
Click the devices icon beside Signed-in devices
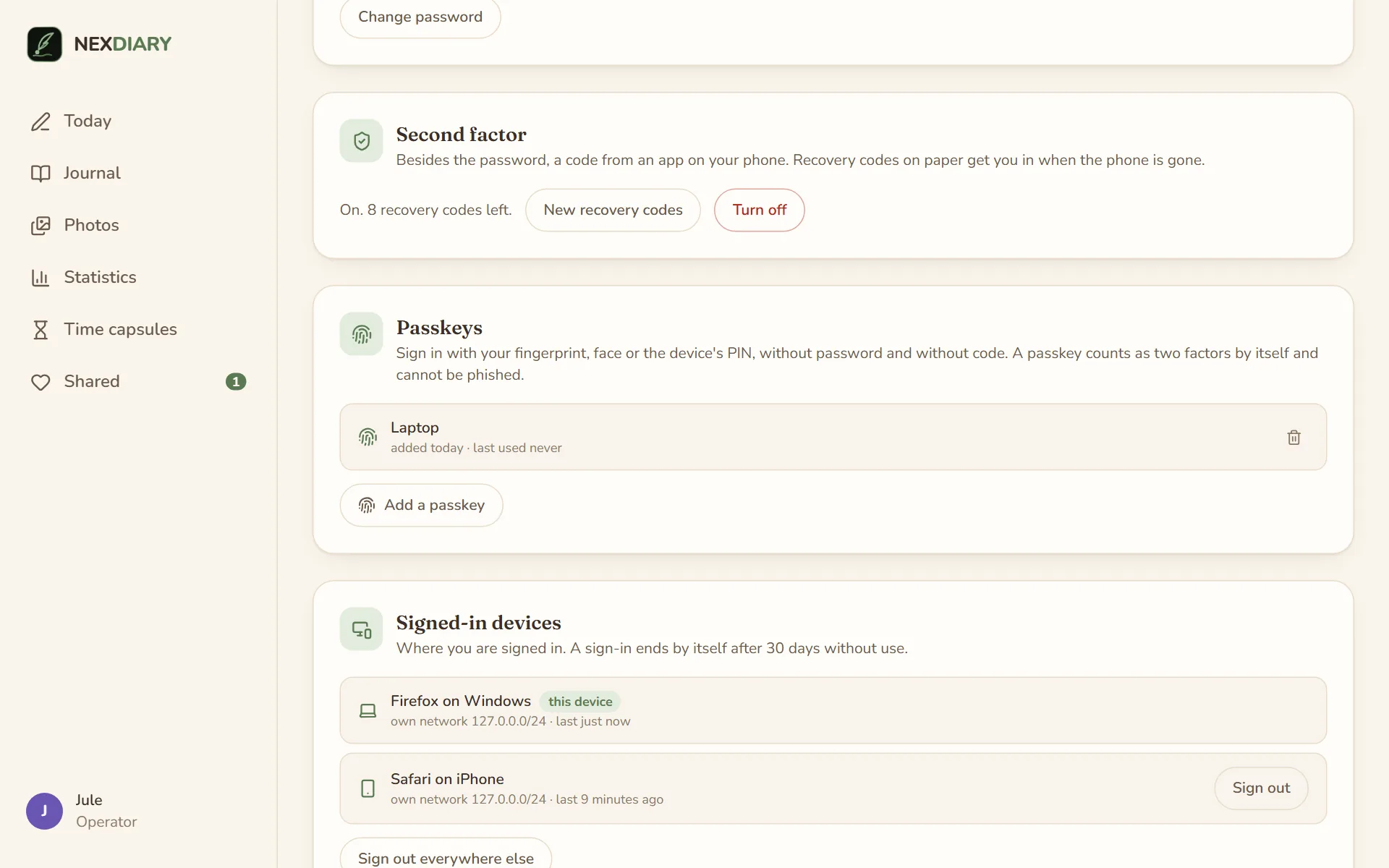coord(362,629)
